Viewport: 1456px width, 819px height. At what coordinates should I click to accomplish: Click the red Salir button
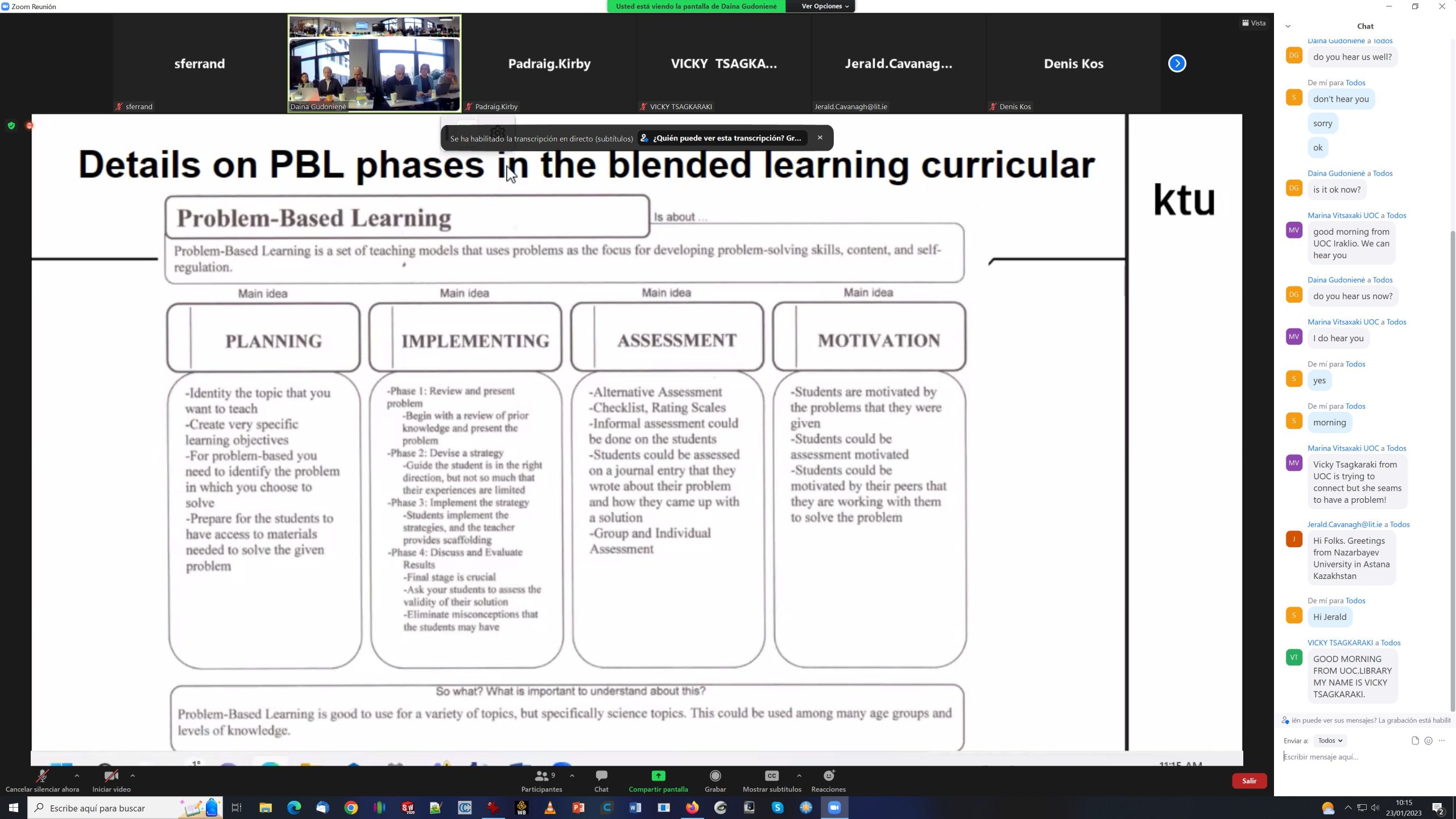(1249, 781)
